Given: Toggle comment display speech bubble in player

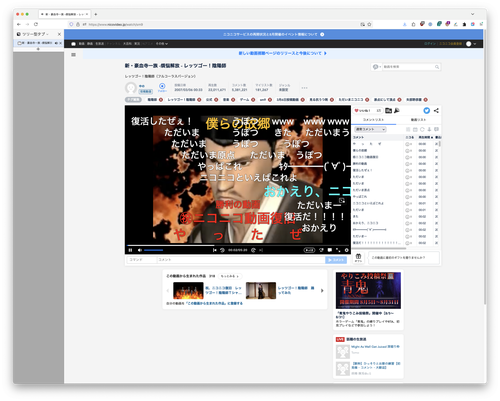Looking at the screenshot, I should pos(330,250).
